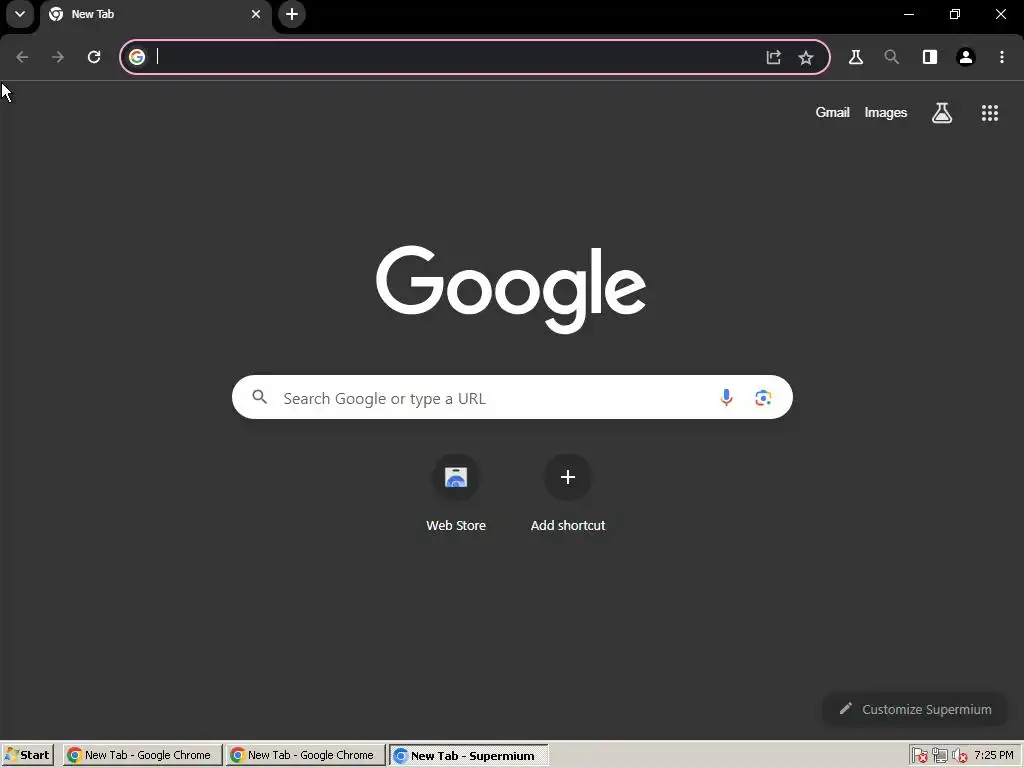Click the security flag tray icon
The width and height of the screenshot is (1024, 768).
[920, 756]
